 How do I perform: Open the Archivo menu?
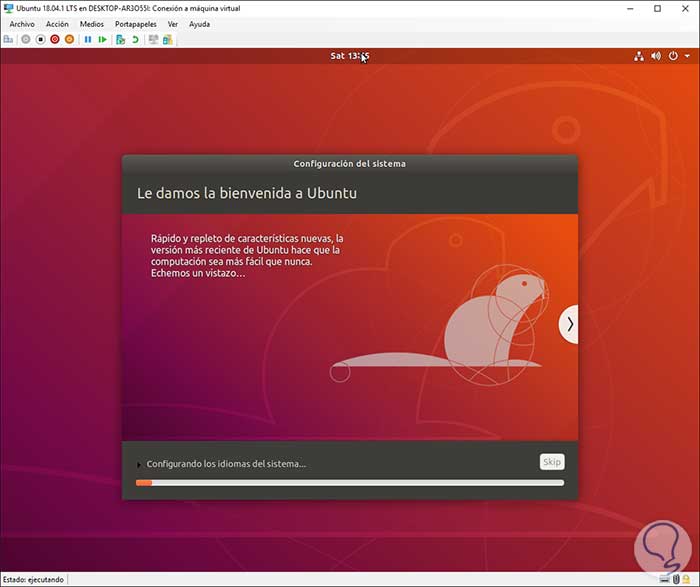(22, 24)
